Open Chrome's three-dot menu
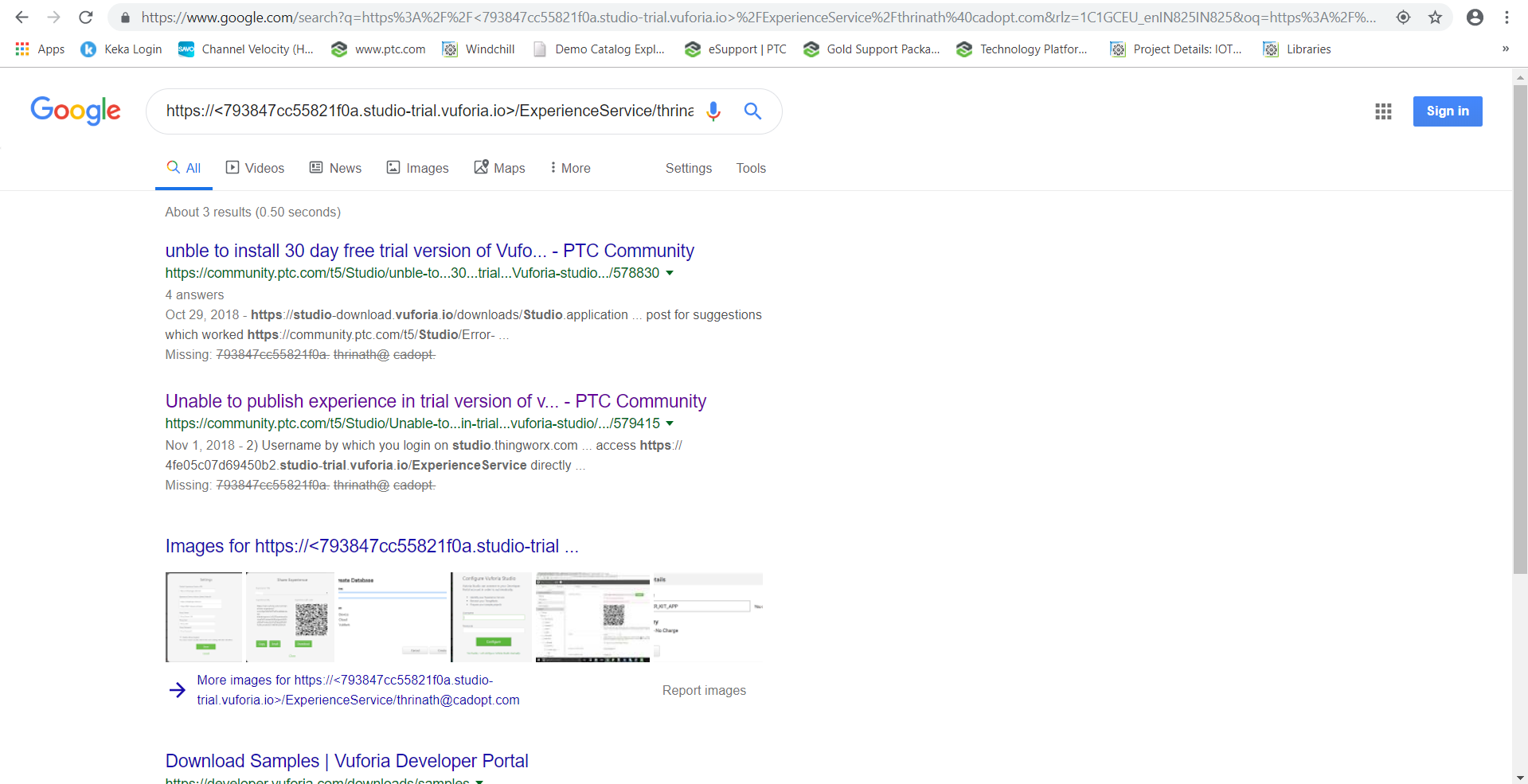The image size is (1528, 784). 1507,17
